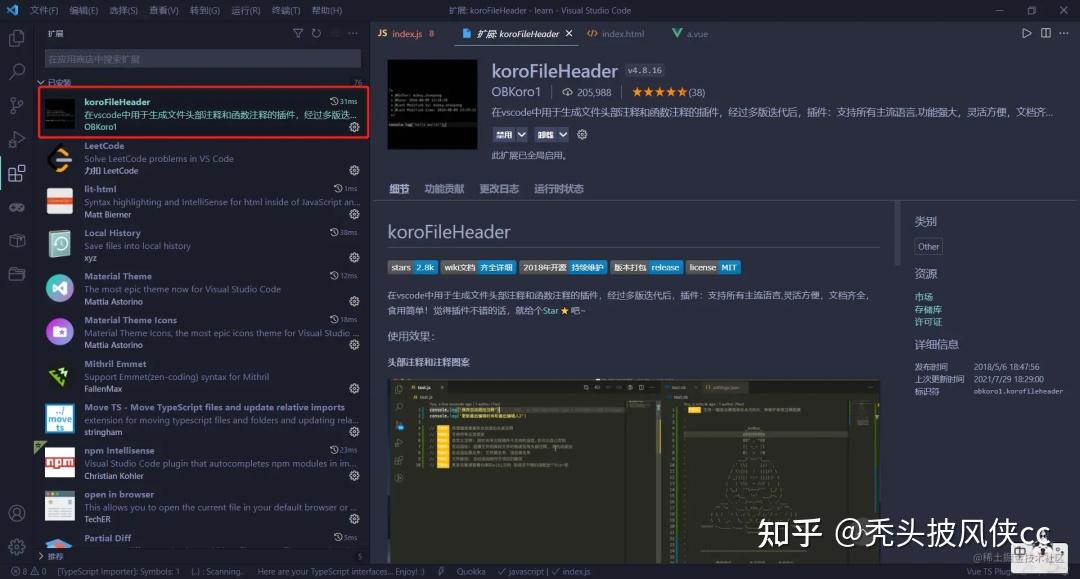
Task: Click the run icon in editor title bar
Action: click(x=1026, y=33)
